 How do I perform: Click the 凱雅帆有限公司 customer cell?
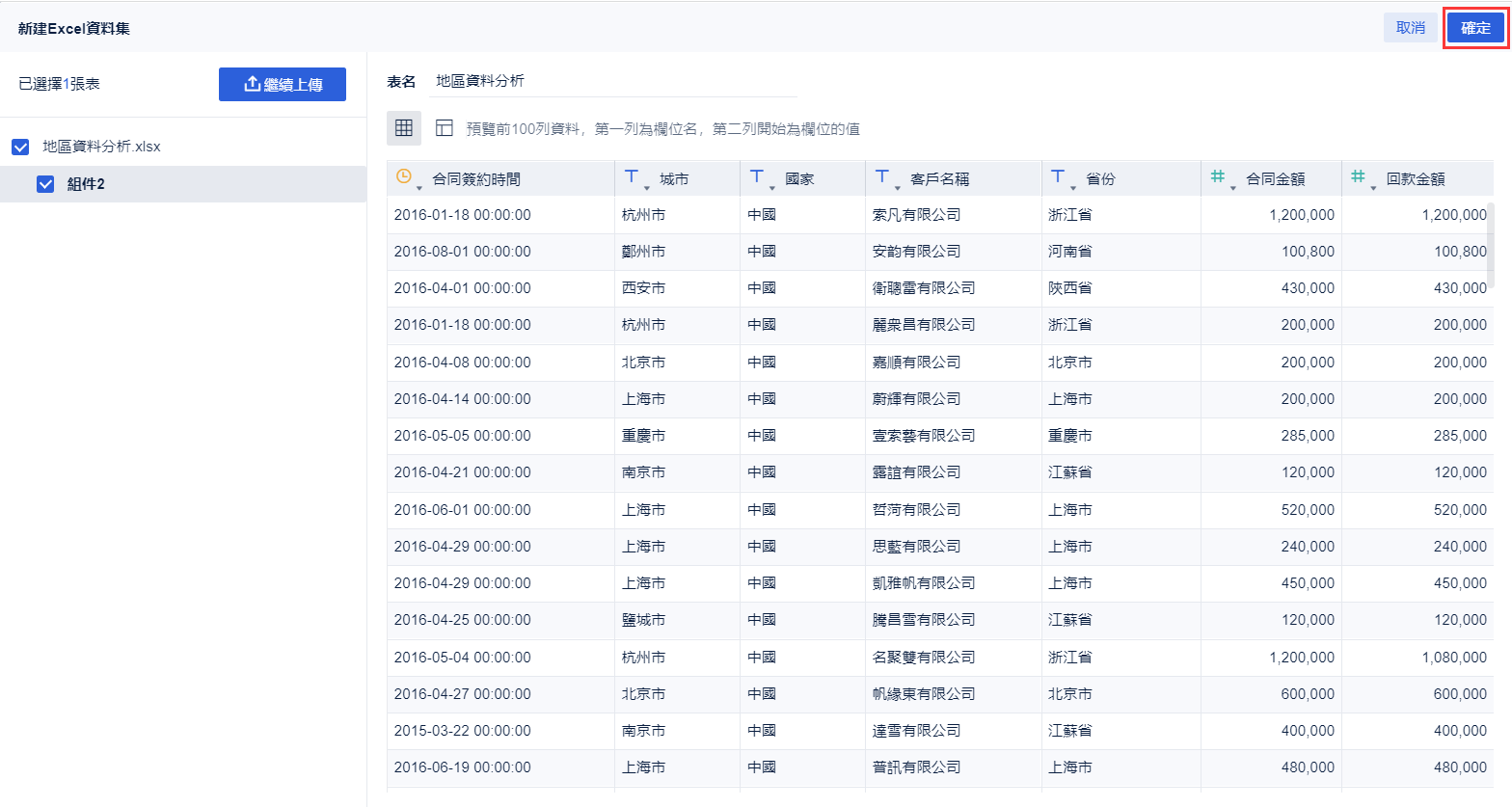tap(954, 583)
